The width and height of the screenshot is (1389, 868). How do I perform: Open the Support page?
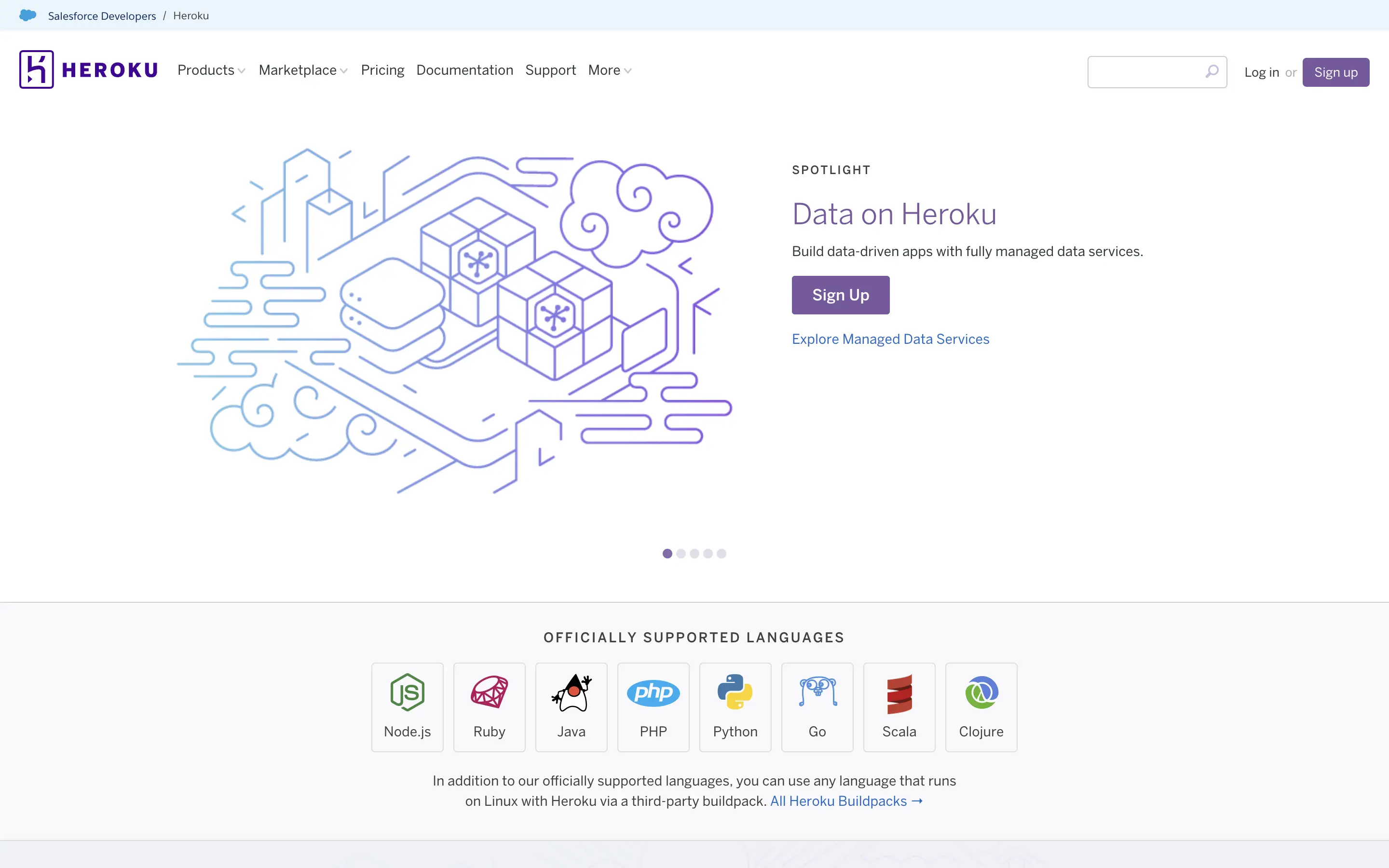click(550, 70)
